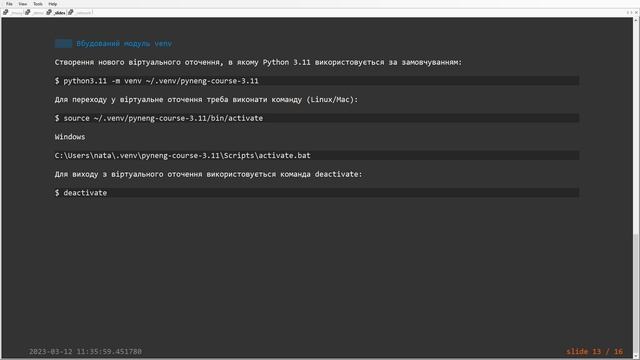
Task: Click the sentence ending with 'deactivate:'
Action: pos(208,174)
